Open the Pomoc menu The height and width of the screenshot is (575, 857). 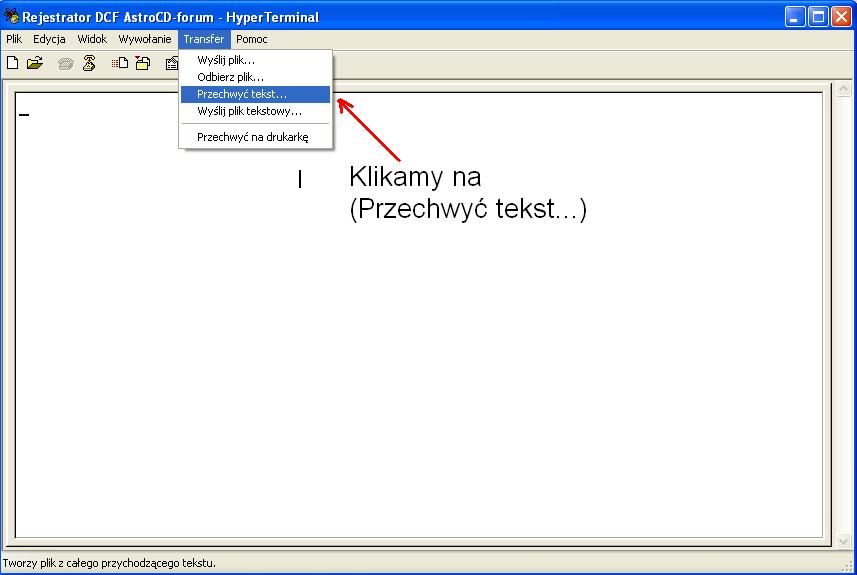click(x=251, y=39)
